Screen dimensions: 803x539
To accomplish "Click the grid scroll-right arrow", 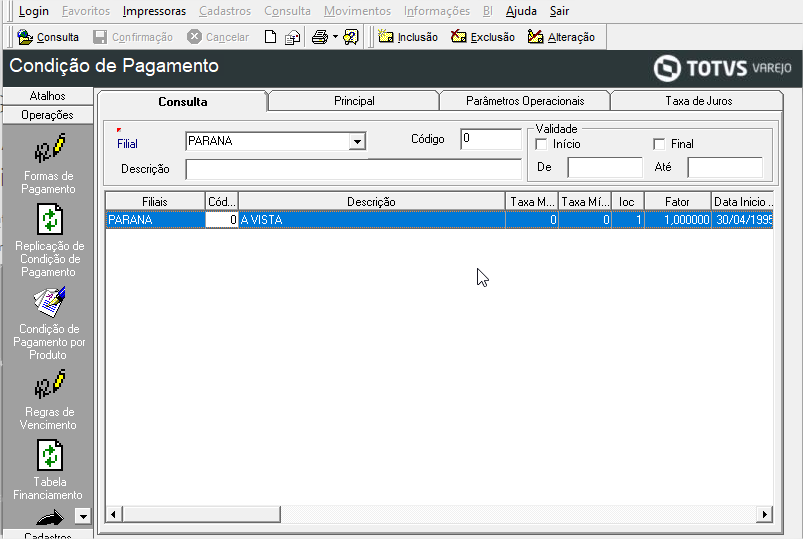I will tap(765, 514).
